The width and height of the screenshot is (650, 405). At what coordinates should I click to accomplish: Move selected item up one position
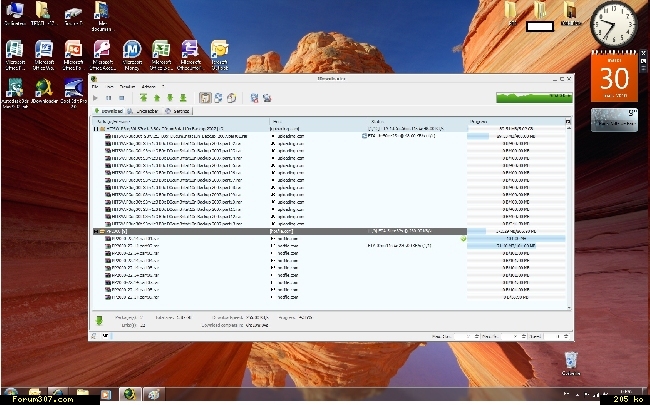coord(157,98)
